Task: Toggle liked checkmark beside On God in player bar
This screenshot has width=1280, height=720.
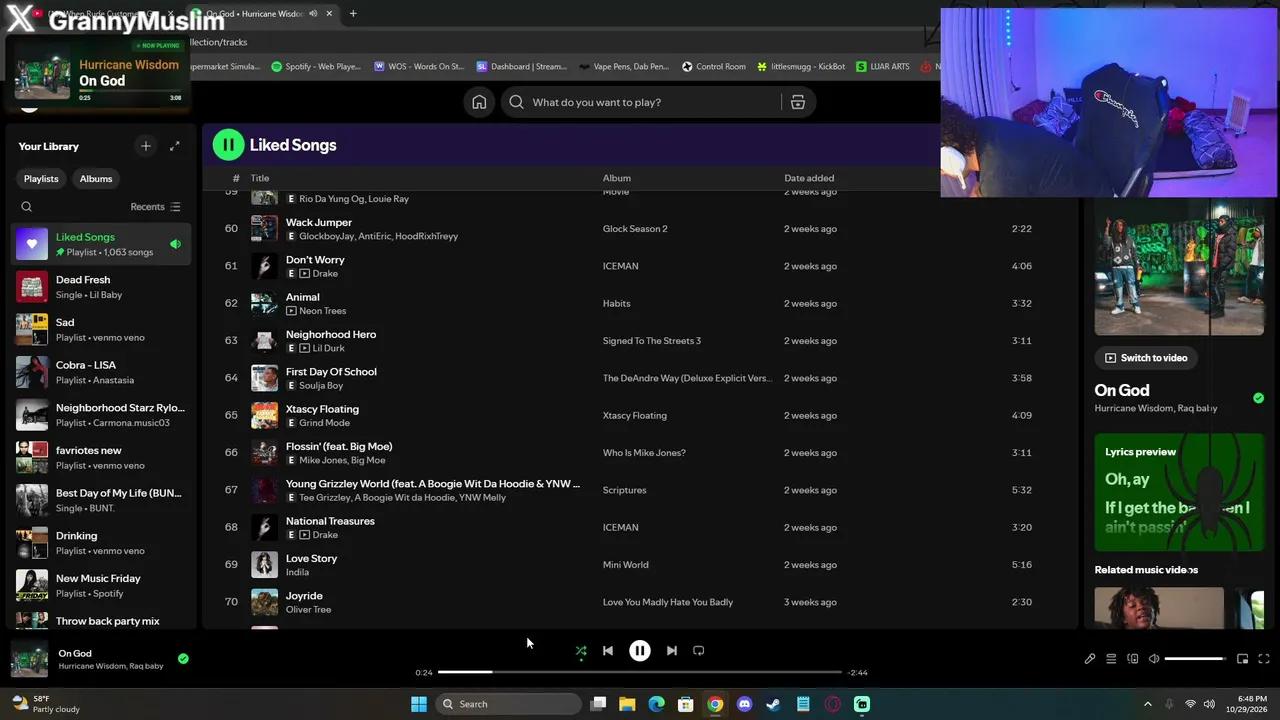Action: pyautogui.click(x=183, y=659)
